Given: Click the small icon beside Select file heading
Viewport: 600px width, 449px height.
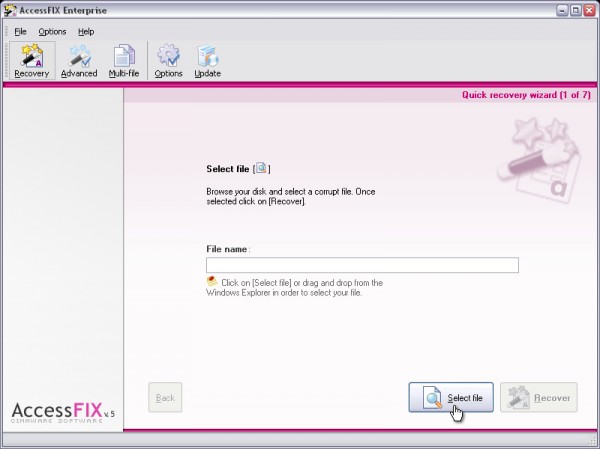Looking at the screenshot, I should click(261, 168).
